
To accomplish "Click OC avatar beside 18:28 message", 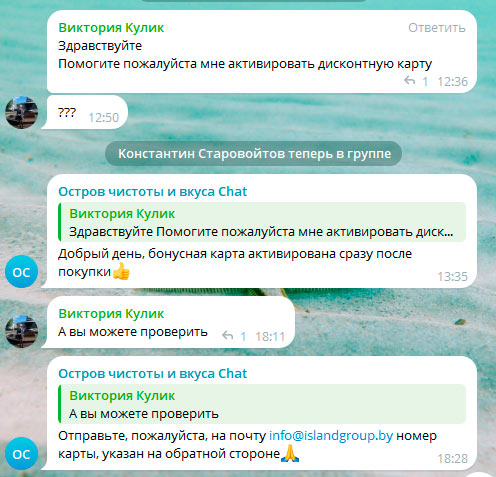I will point(21,453).
